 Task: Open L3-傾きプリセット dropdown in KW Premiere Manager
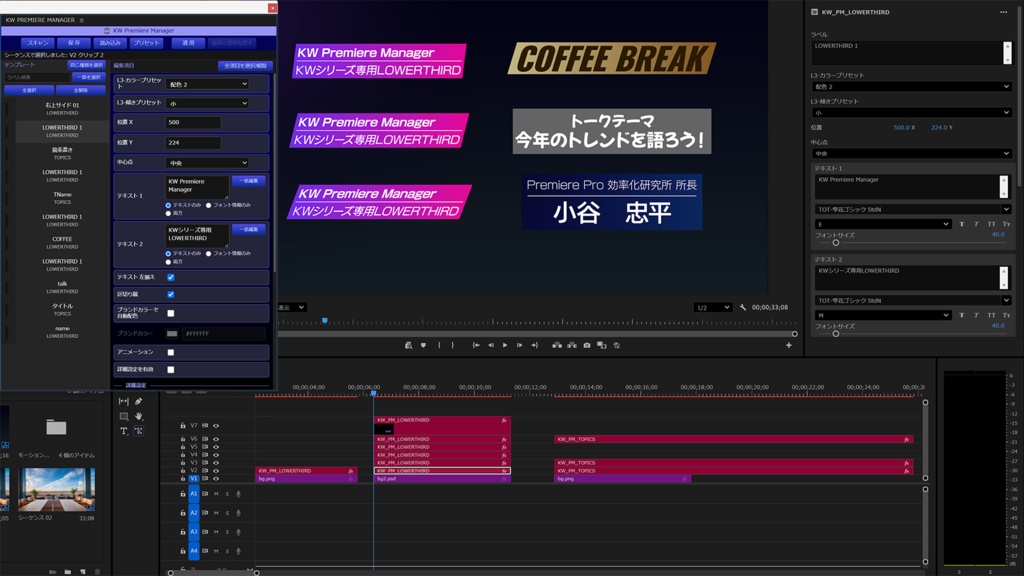click(x=208, y=103)
